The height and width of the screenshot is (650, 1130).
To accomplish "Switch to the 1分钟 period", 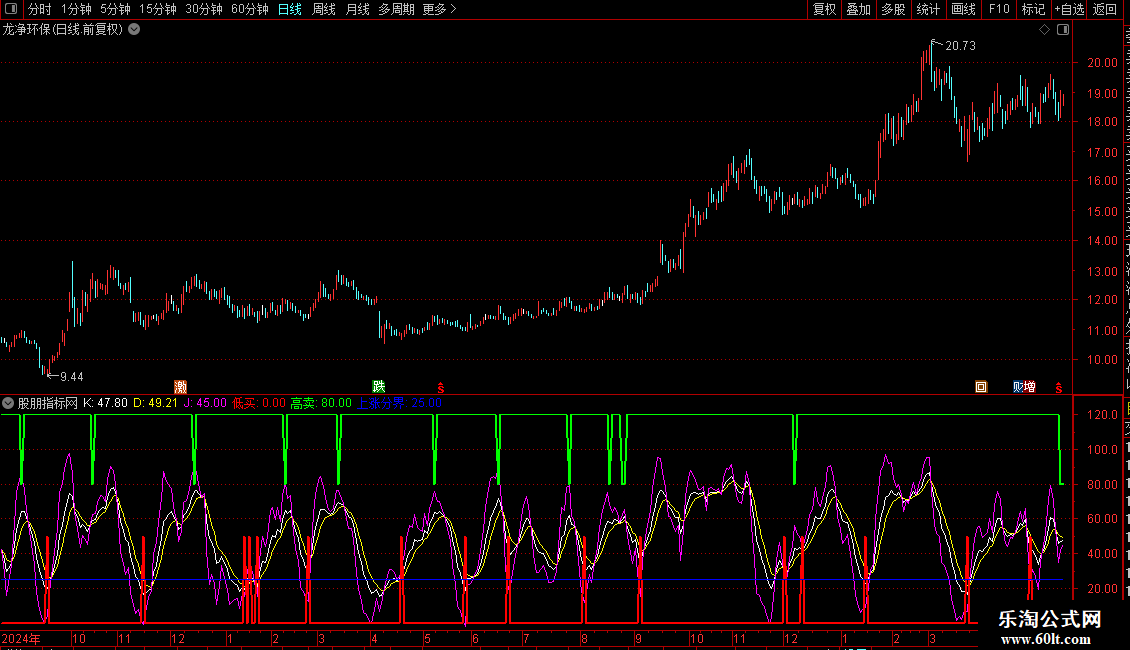I will (x=76, y=9).
